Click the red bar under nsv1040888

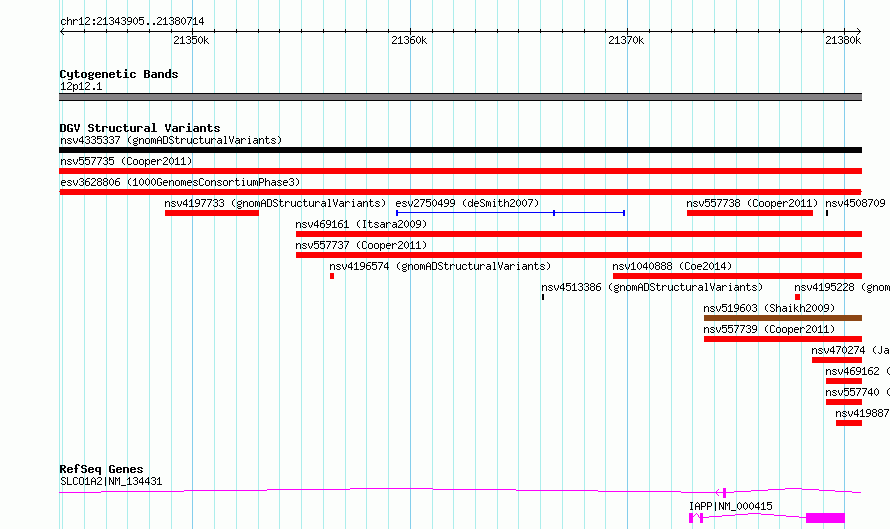[x=737, y=276]
